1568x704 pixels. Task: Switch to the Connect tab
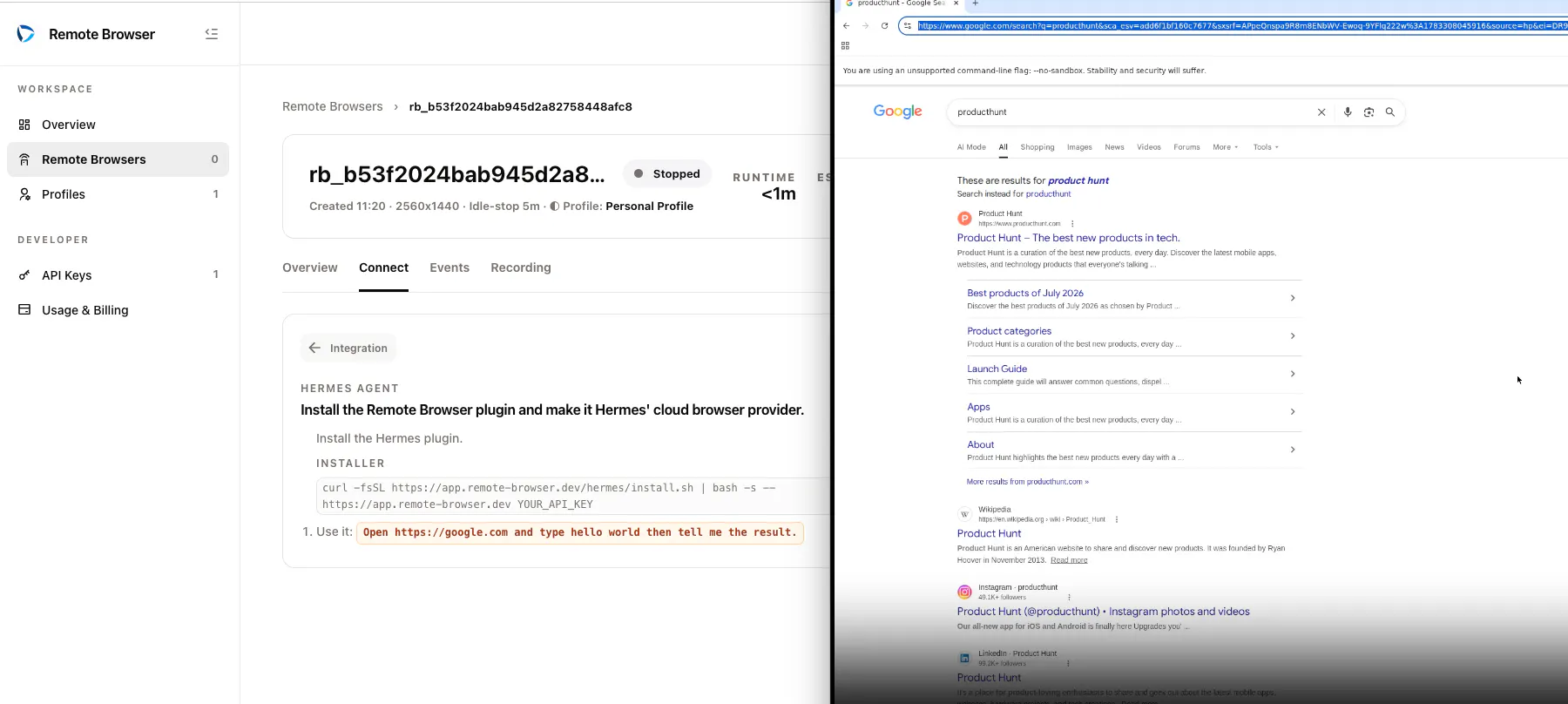point(383,267)
